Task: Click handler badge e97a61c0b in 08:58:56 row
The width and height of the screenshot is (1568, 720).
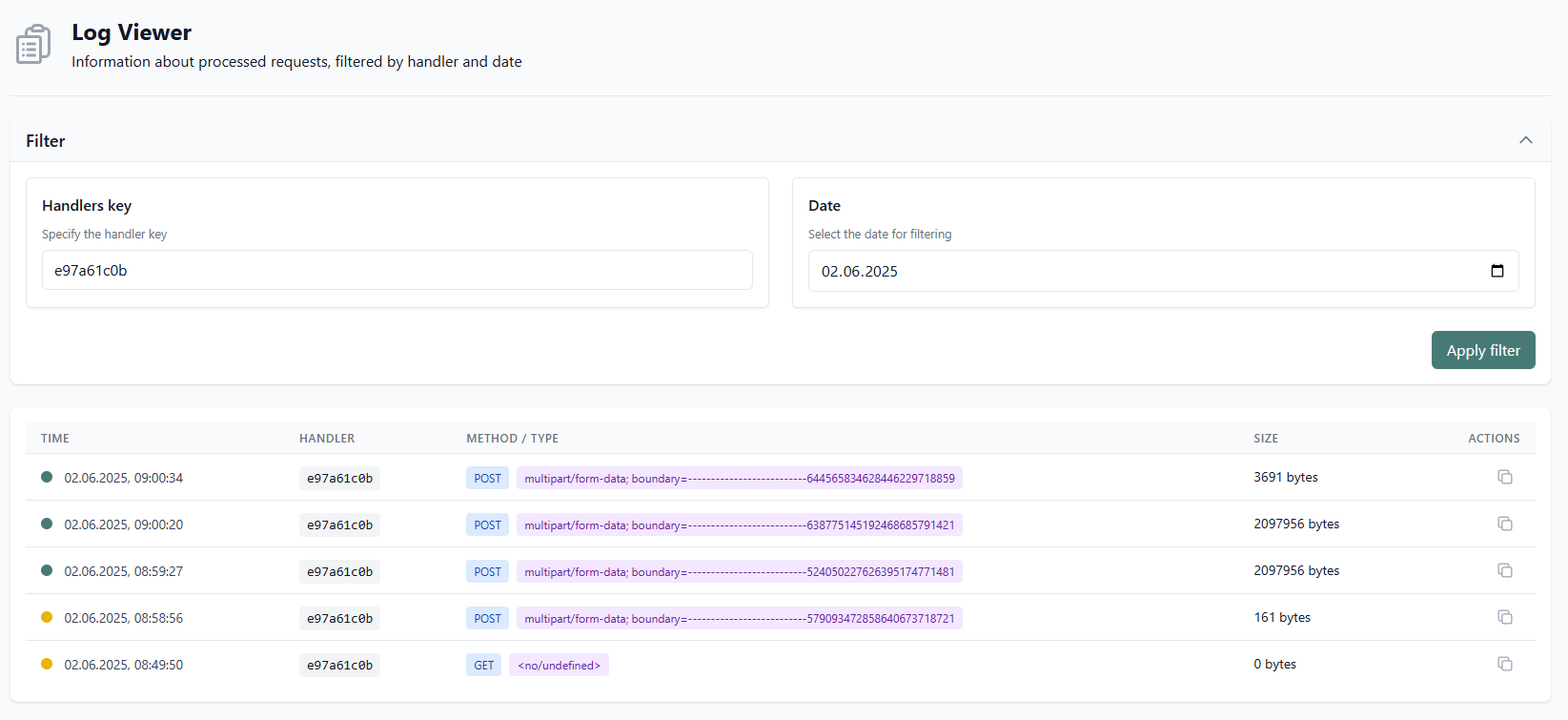Action: coord(339,618)
